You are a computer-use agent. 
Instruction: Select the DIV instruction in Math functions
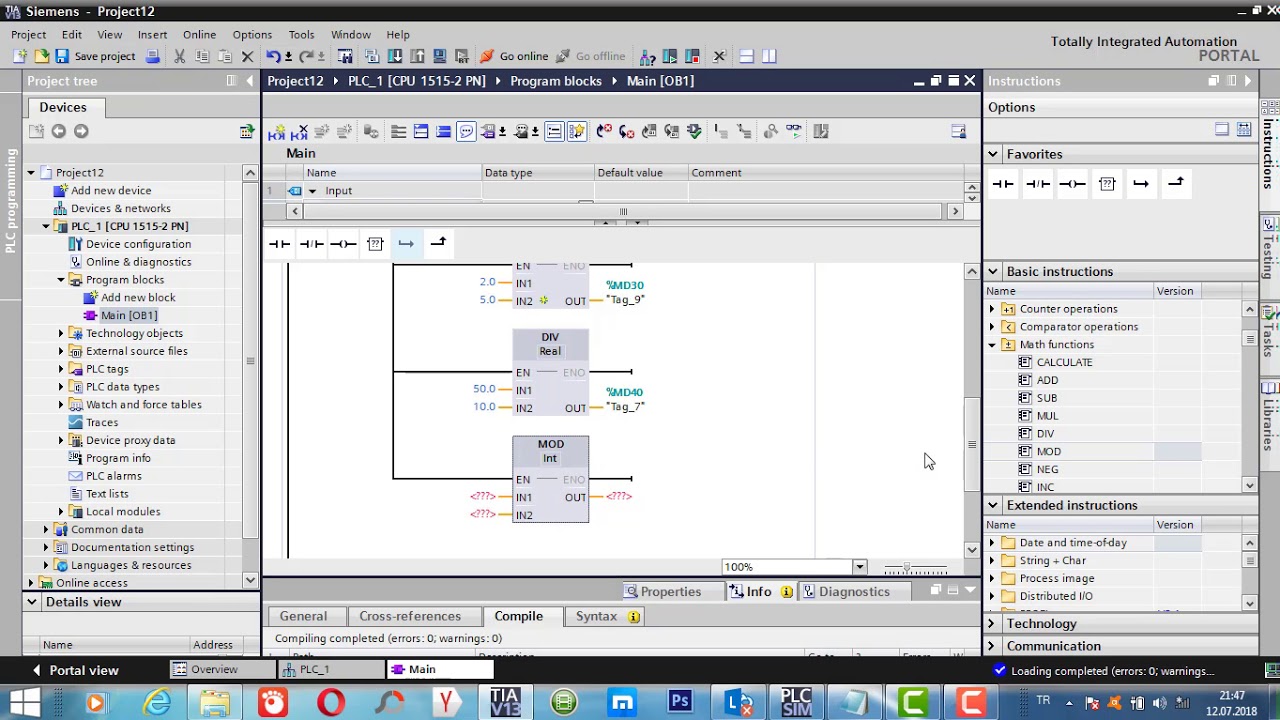click(x=1045, y=433)
